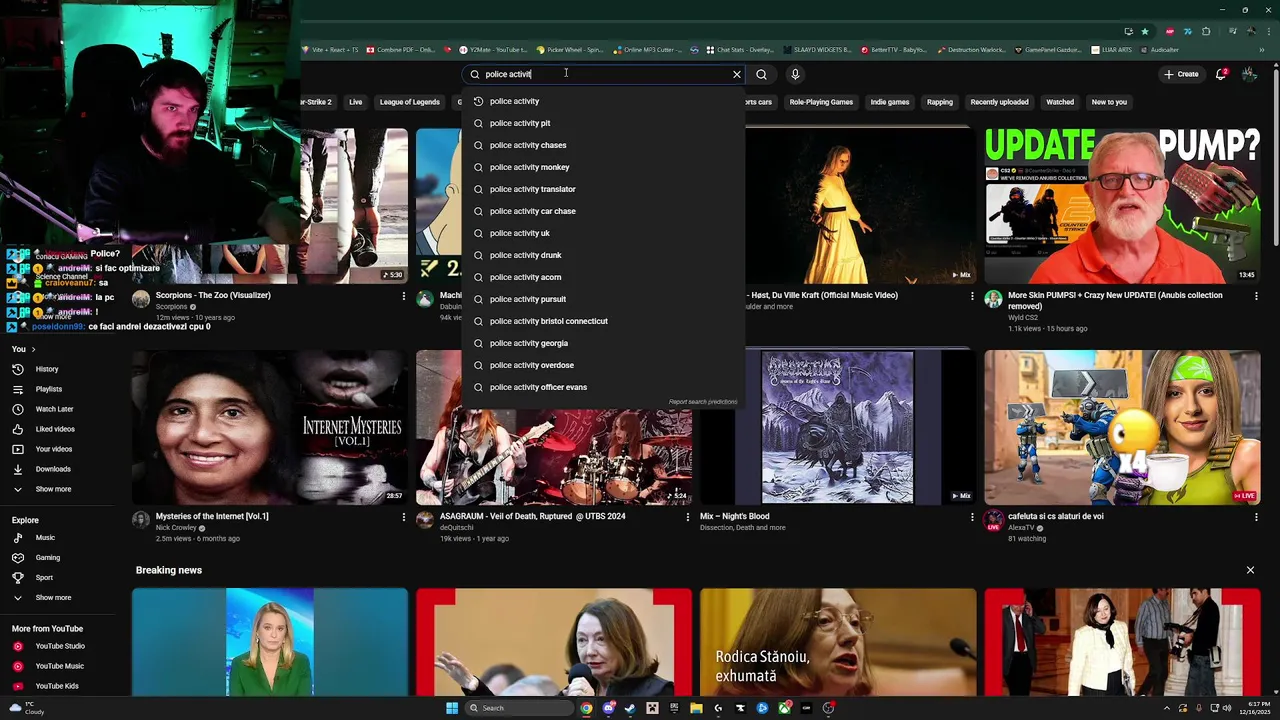Viewport: 1280px width, 720px height.
Task: Select suggestion "police activity acorn"
Action: [604, 277]
